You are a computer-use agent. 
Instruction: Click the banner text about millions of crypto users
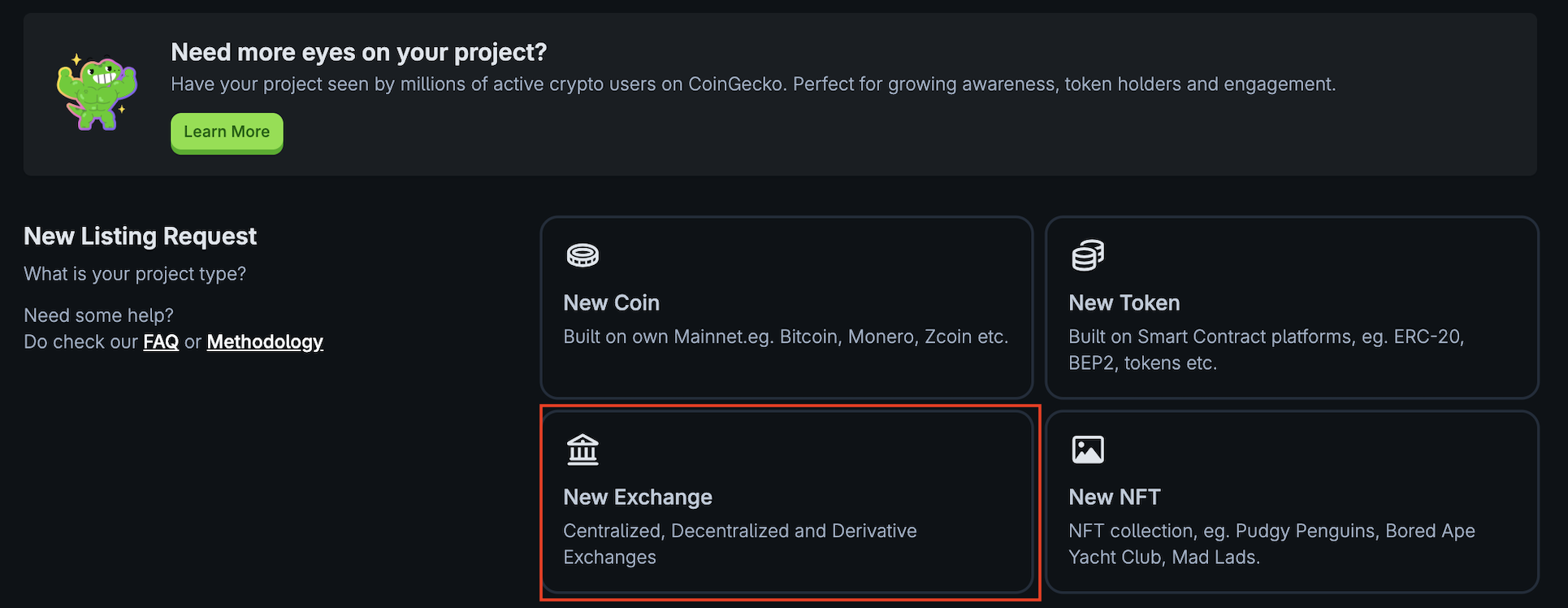[x=752, y=85]
